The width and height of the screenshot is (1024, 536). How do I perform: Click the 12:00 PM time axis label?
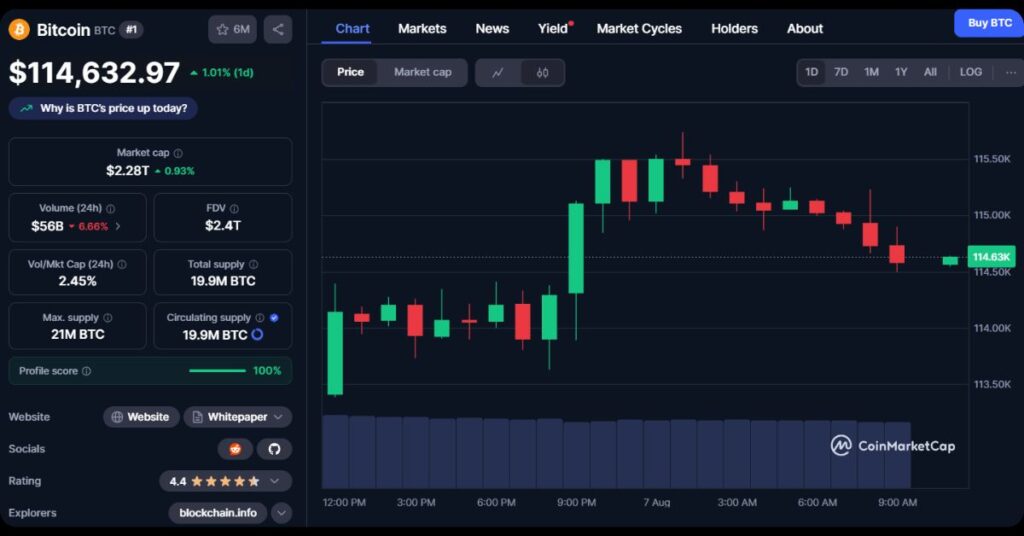pos(344,503)
